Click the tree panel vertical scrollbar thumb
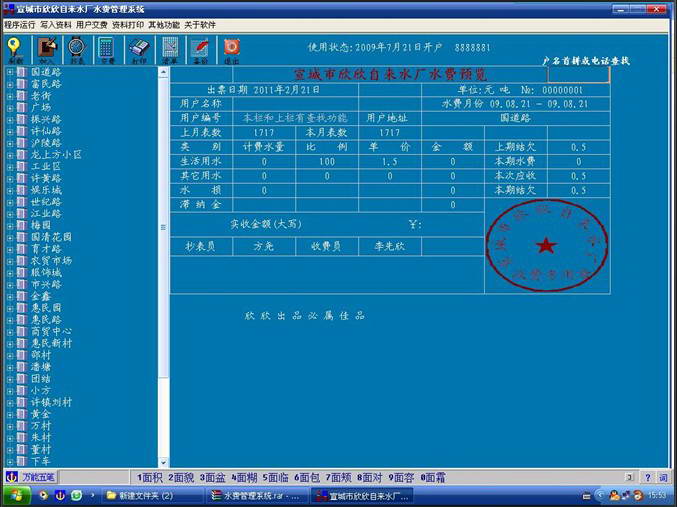This screenshot has height=507, width=677. (163, 227)
